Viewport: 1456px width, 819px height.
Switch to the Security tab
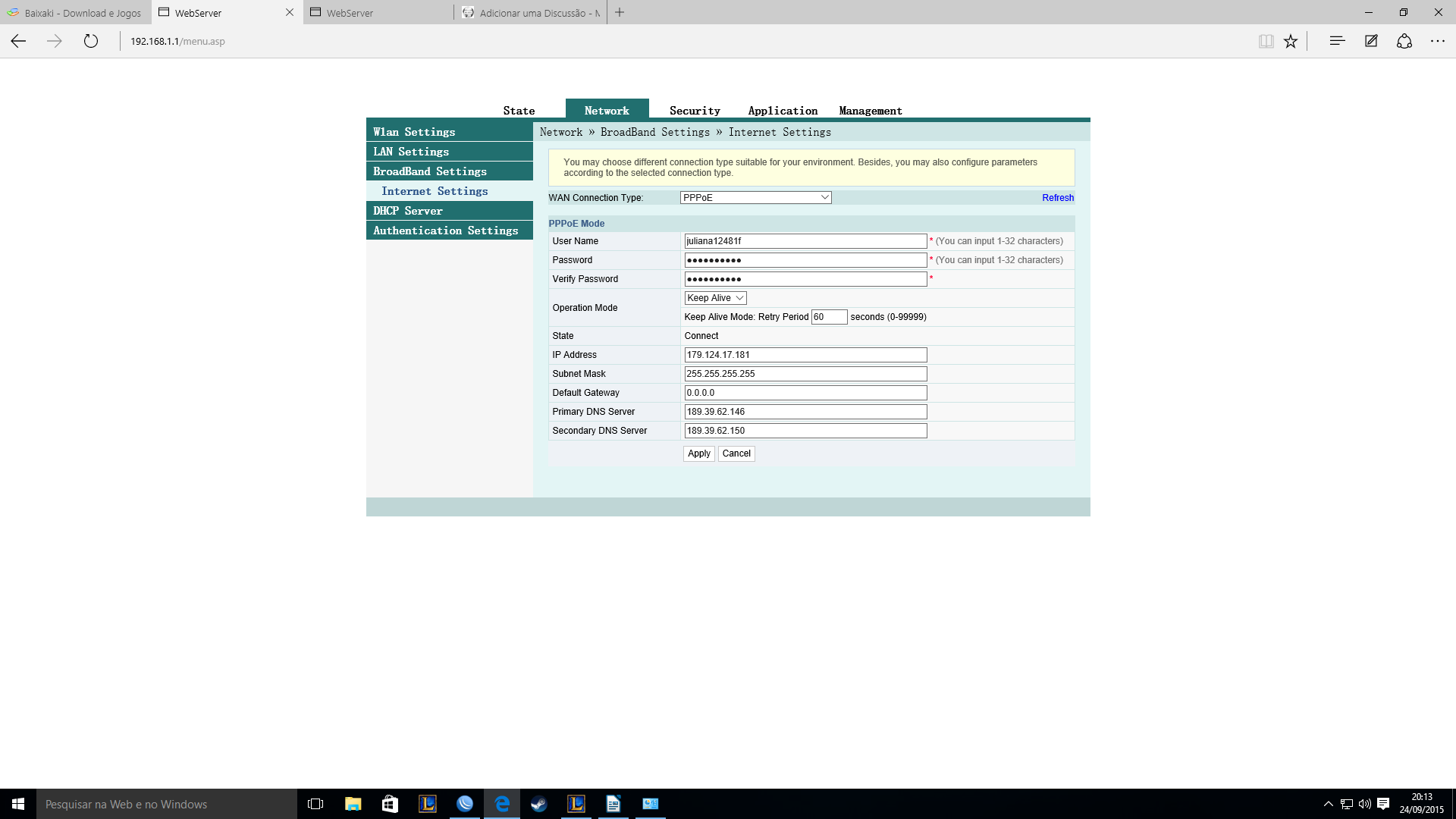coord(695,111)
